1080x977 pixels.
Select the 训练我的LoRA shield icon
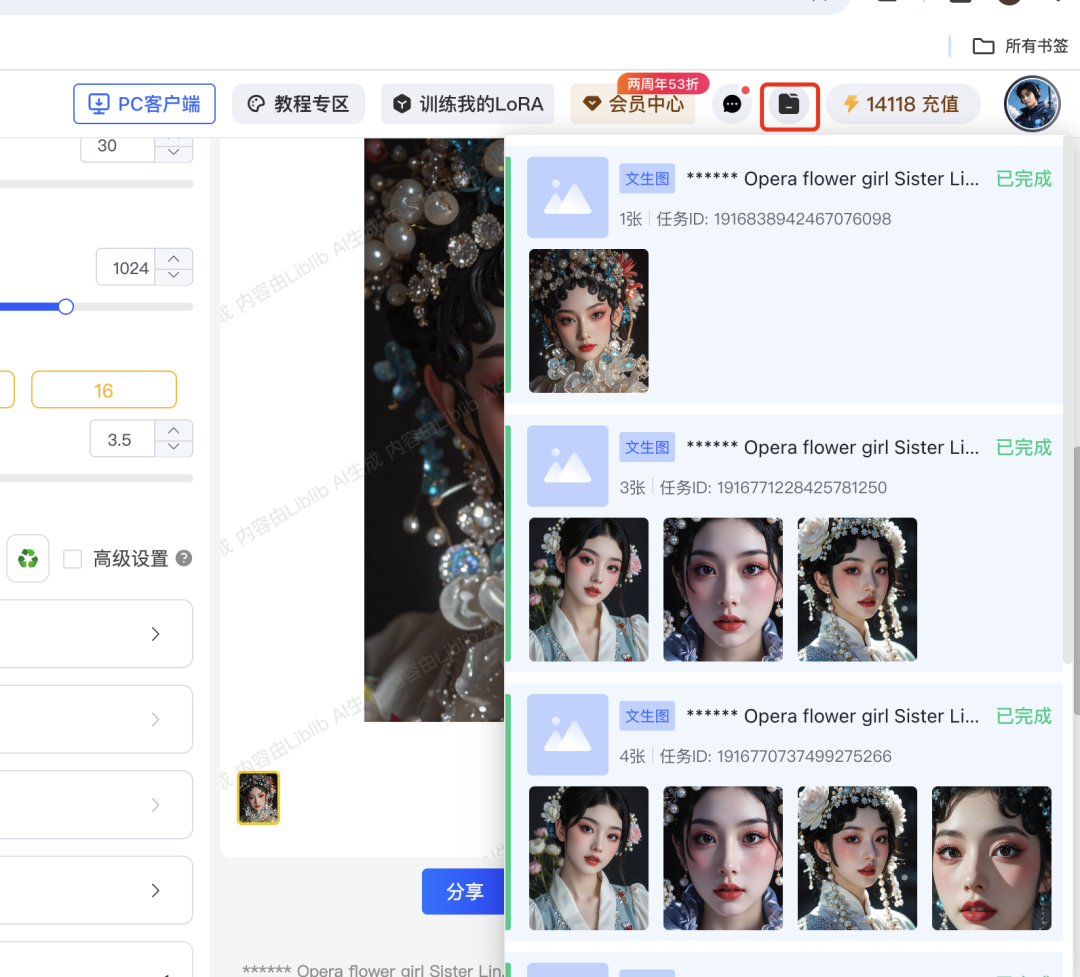(399, 103)
